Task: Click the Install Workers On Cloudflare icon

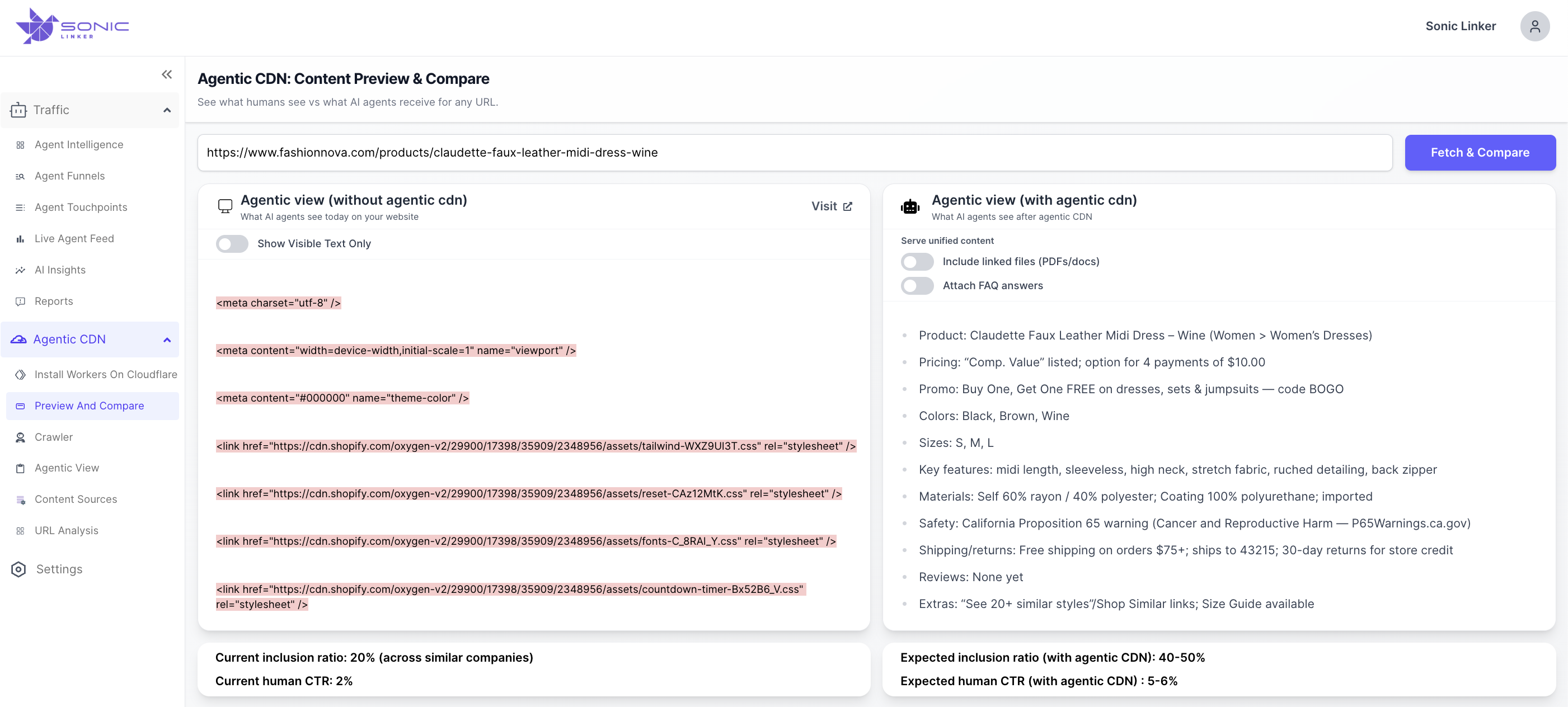Action: (20, 374)
